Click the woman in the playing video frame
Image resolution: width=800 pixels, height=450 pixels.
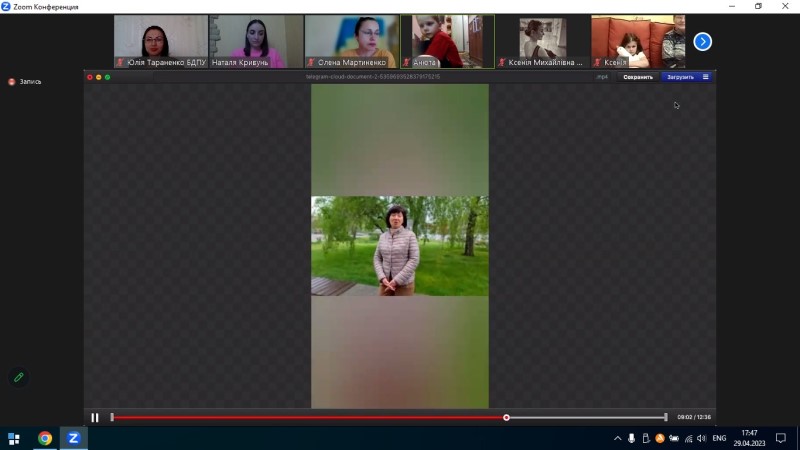396,251
